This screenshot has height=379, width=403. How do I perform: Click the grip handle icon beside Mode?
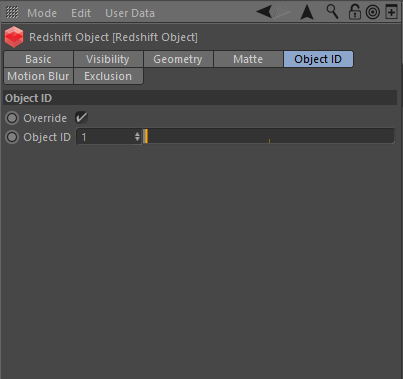click(x=12, y=13)
